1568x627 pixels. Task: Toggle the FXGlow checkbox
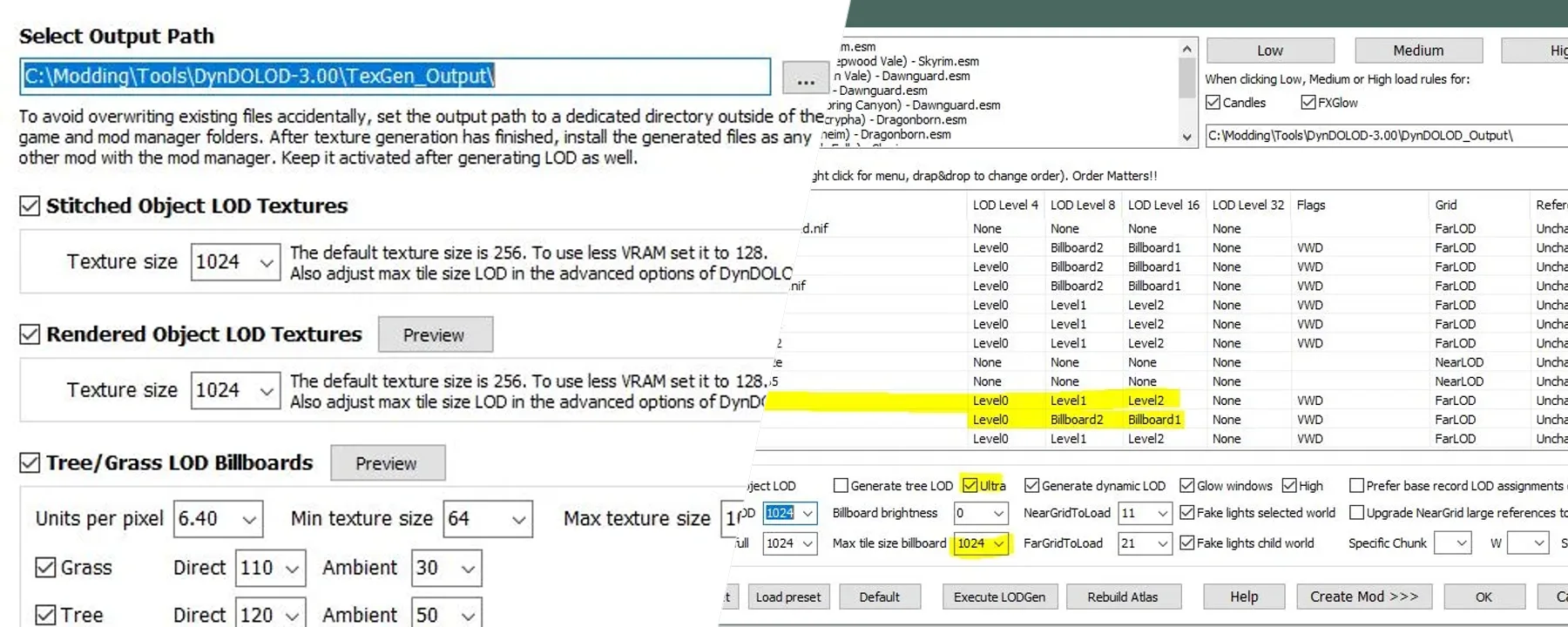[1308, 102]
